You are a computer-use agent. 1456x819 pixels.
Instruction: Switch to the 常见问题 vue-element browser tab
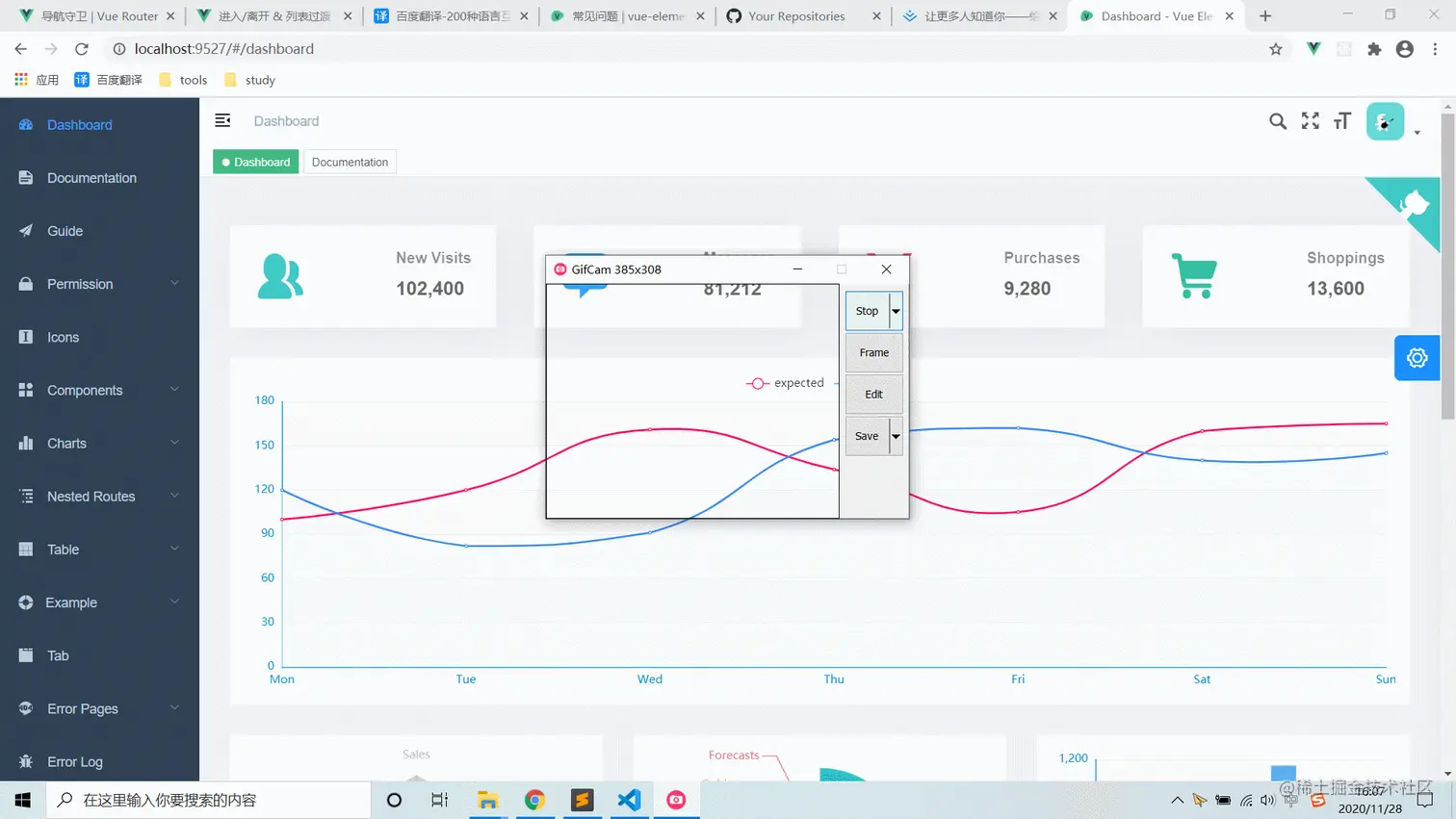tap(628, 16)
